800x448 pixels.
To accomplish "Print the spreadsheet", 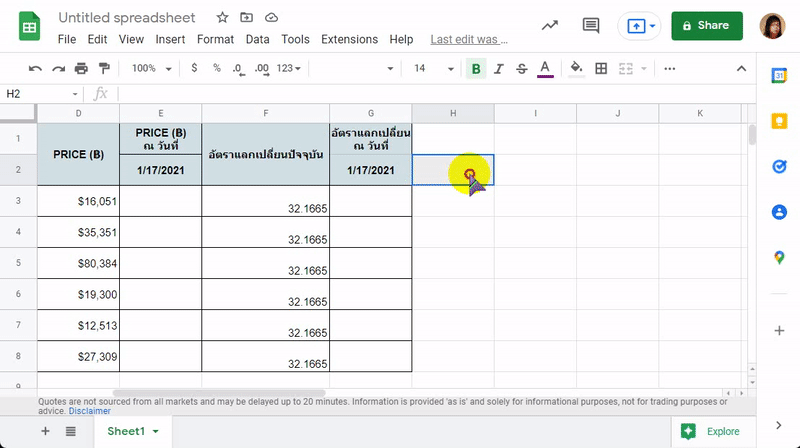I will coord(81,68).
